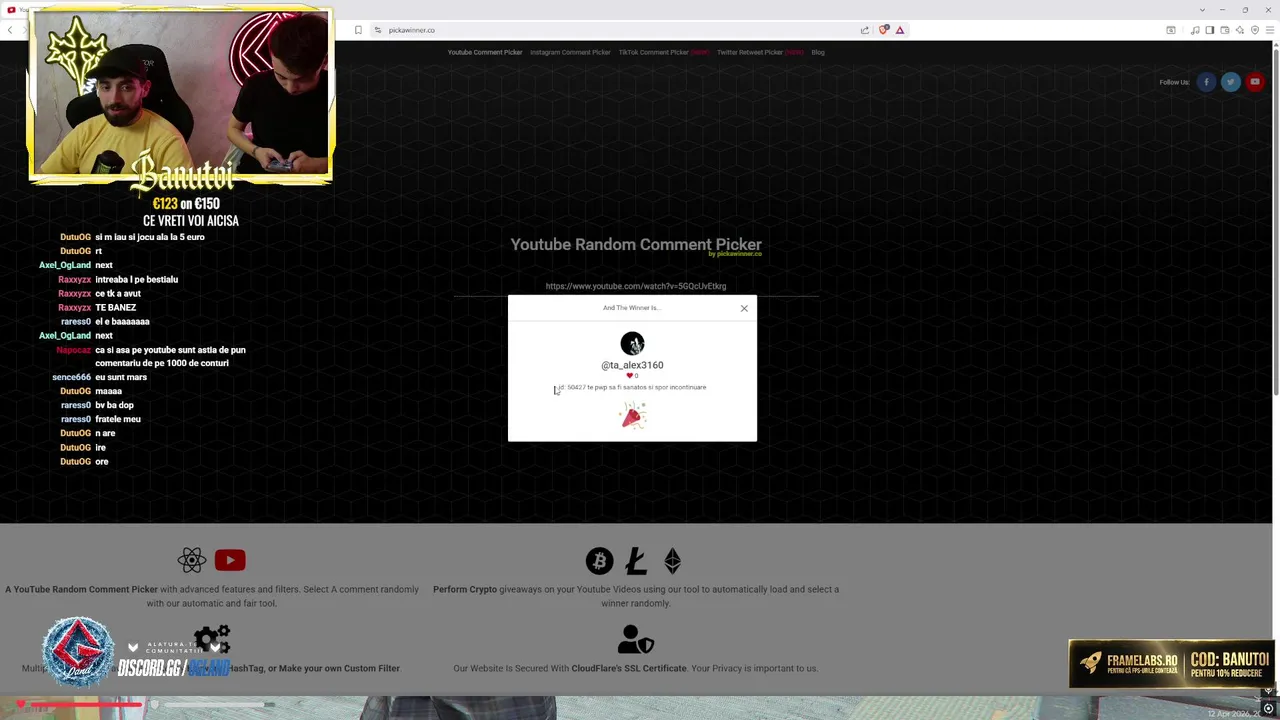This screenshot has width=1280, height=720.
Task: Click the Ethereum diamond icon
Action: pos(672,561)
